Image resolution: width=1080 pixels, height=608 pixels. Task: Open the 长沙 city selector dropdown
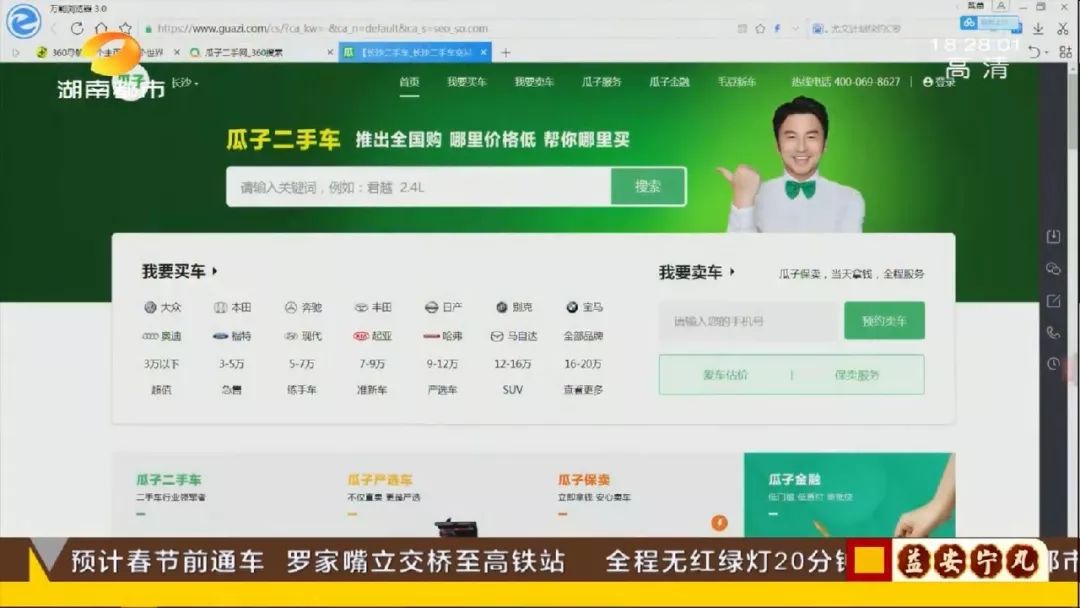(185, 83)
